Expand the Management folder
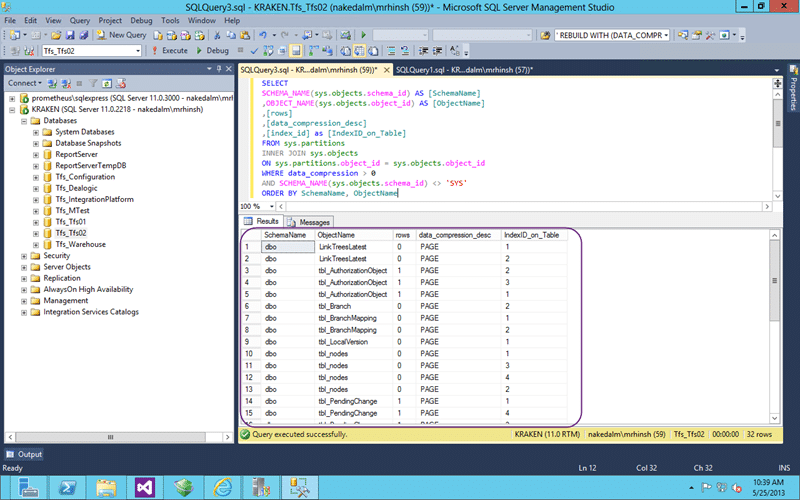 [x=24, y=301]
